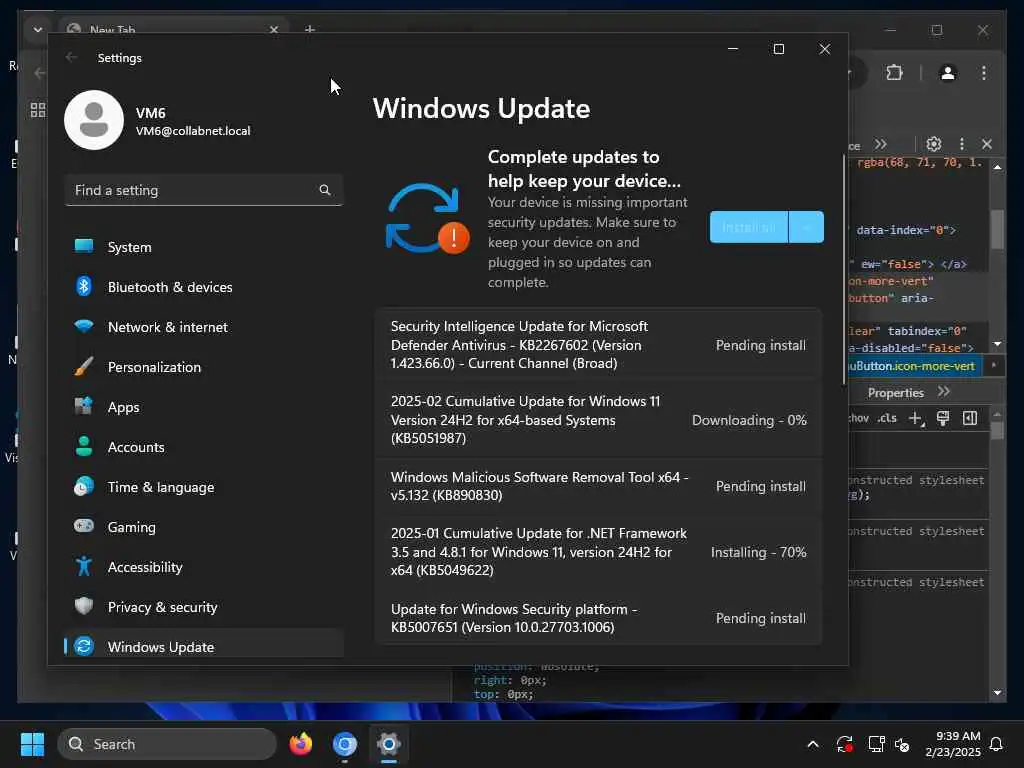The height and width of the screenshot is (768, 1024).
Task: Click the taskbar Search box
Action: [x=167, y=744]
